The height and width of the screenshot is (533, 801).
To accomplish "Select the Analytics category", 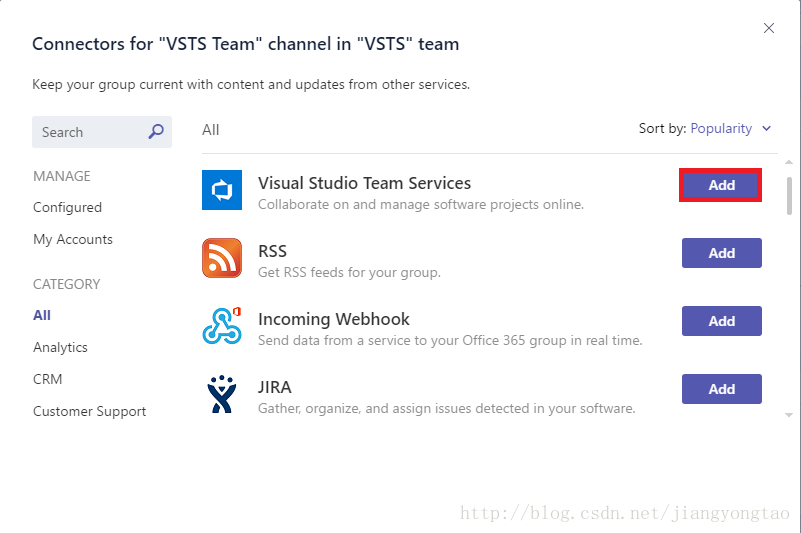I will [60, 347].
